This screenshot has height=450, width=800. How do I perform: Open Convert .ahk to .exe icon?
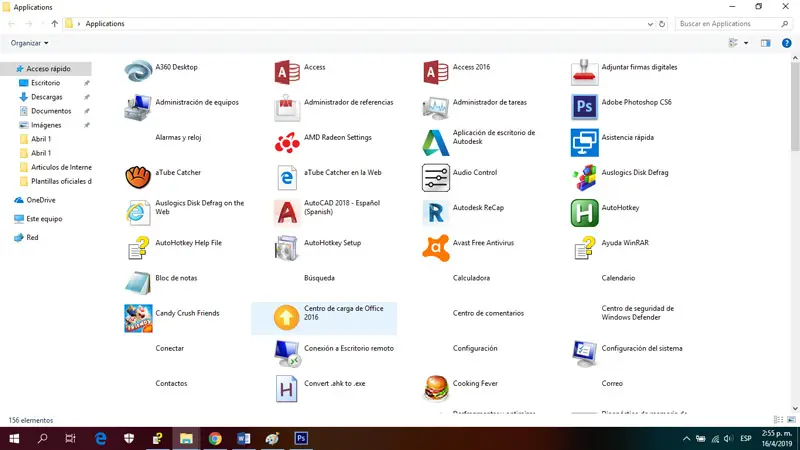click(x=287, y=389)
